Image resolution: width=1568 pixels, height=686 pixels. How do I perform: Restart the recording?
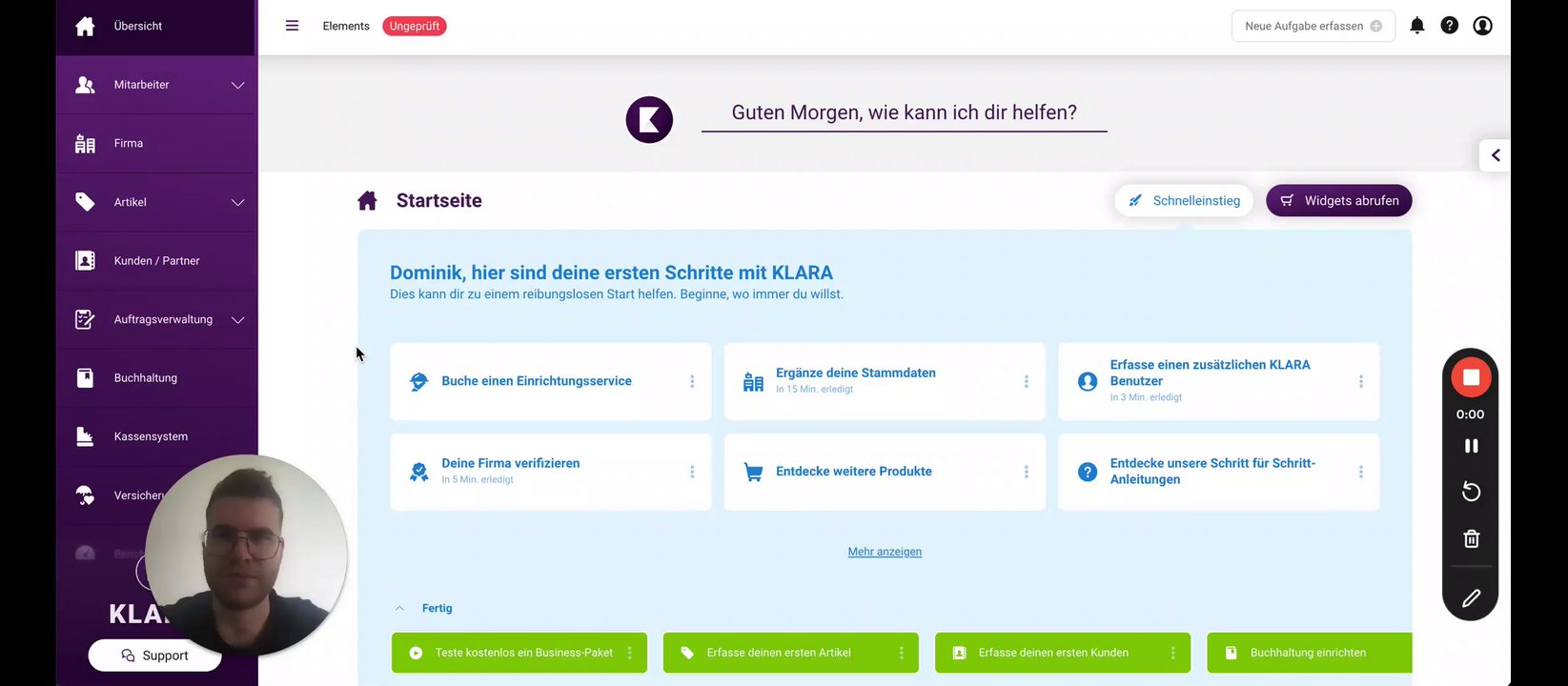coord(1471,492)
